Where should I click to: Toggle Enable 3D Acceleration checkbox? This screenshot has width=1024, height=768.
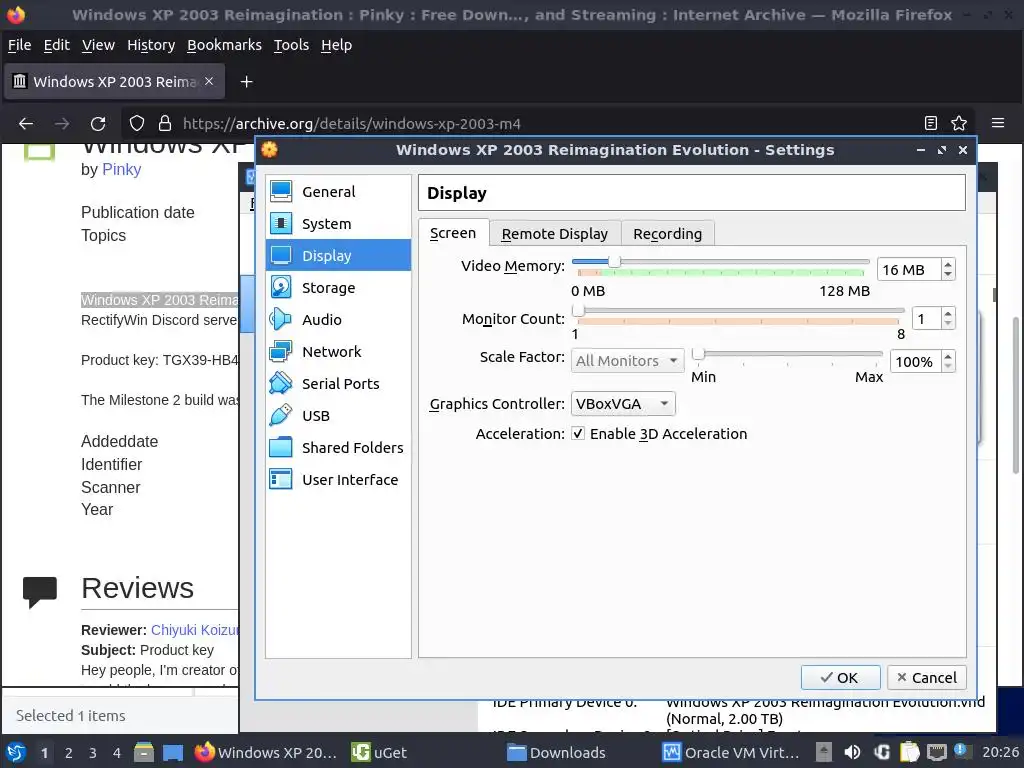[x=578, y=433]
